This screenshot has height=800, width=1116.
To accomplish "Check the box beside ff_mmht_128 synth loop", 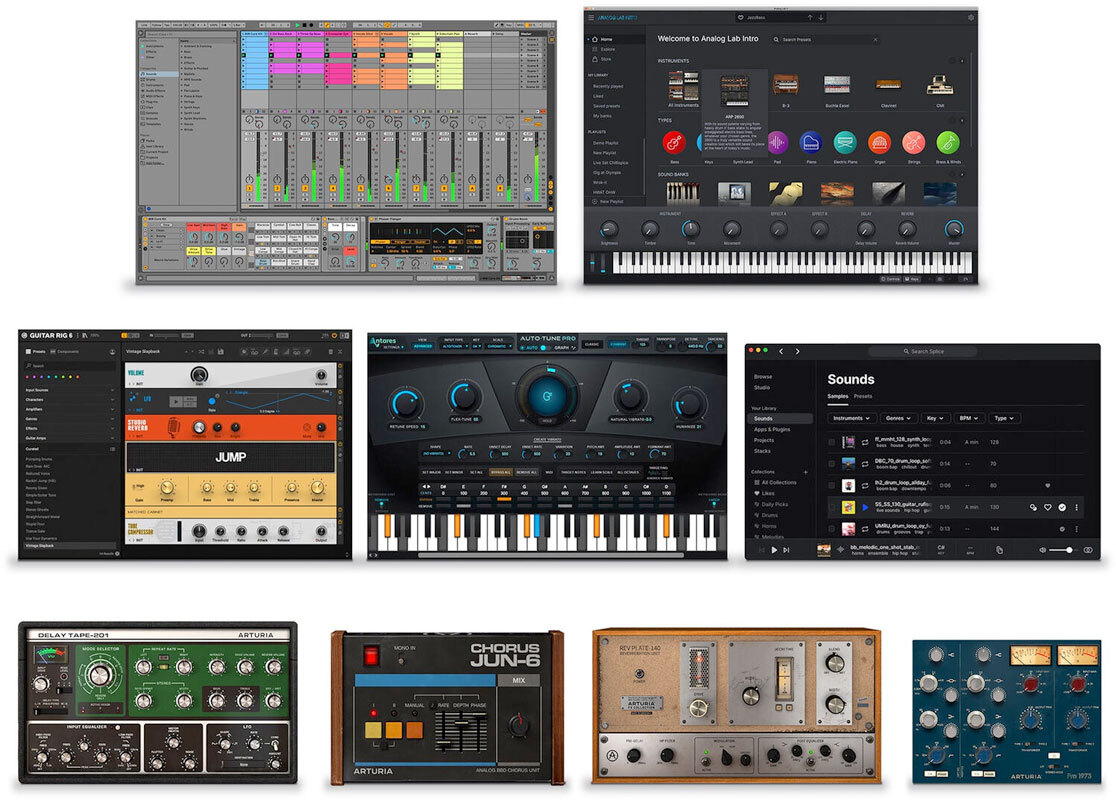I will 832,441.
